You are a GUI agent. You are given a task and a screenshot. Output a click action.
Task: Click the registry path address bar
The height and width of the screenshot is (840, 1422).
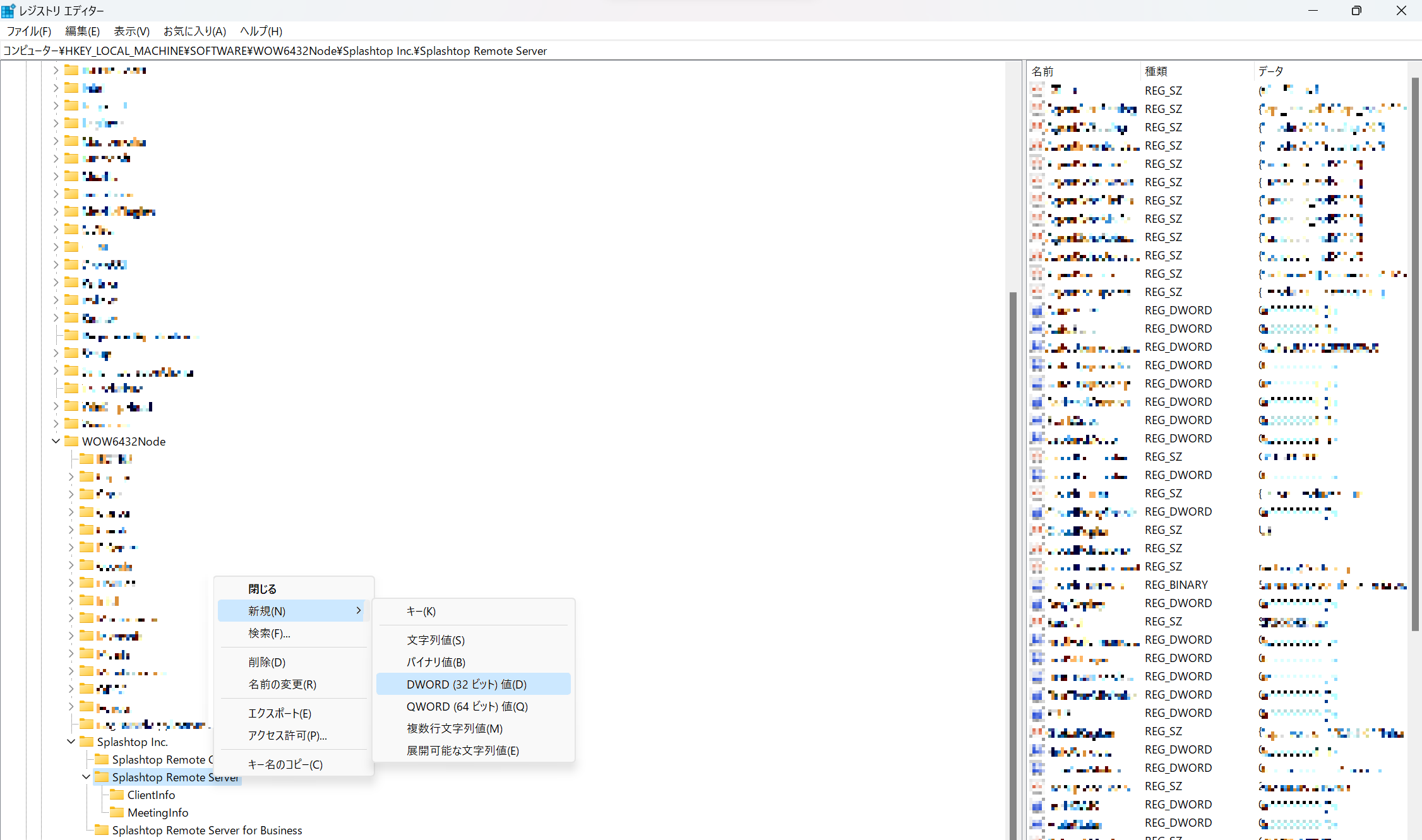pos(711,51)
